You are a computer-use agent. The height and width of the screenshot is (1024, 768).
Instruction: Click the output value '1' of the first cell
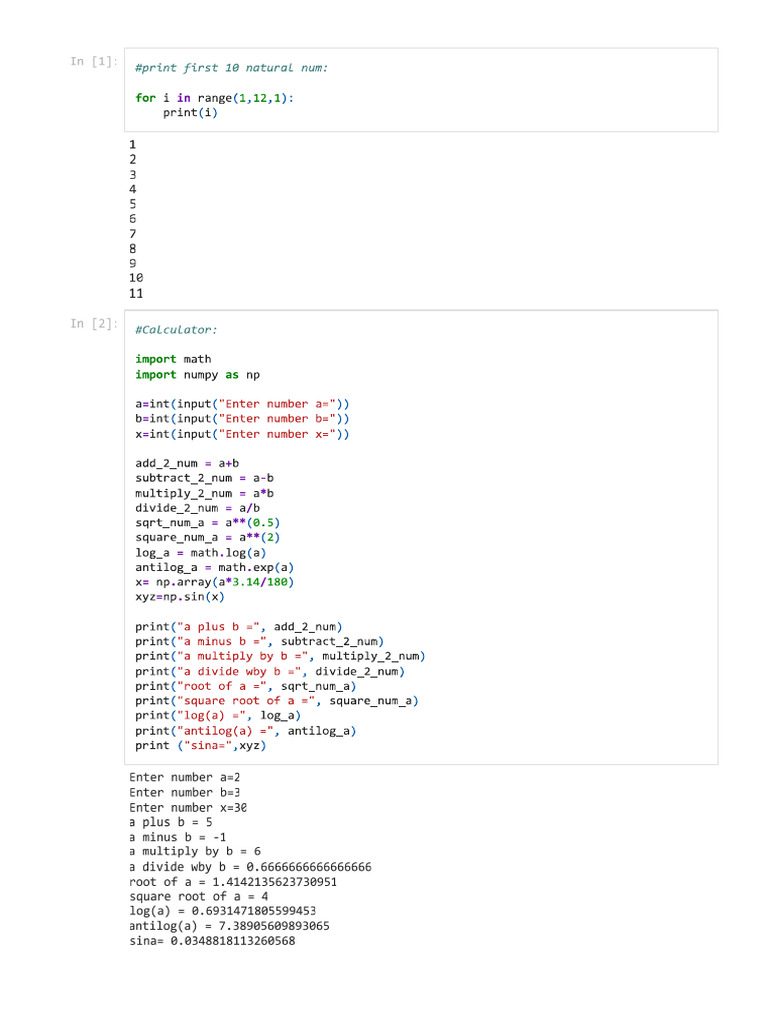[133, 145]
